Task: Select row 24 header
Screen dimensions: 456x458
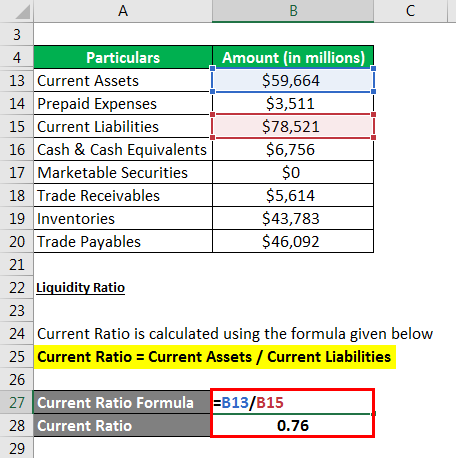Action: tap(17, 333)
